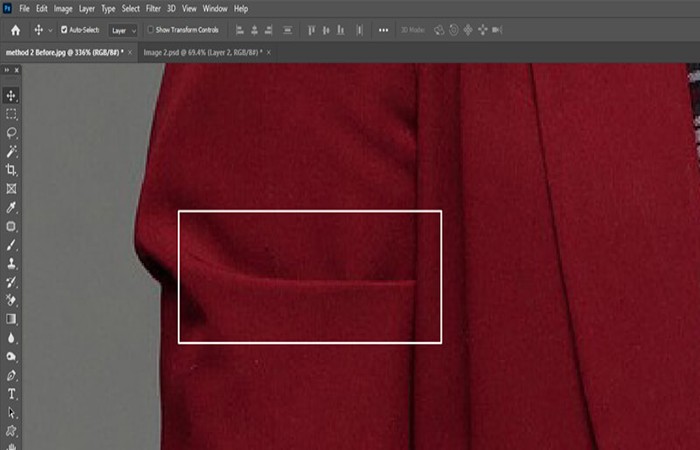Open the Layer auto-select dropdown
This screenshot has width=700, height=450.
coord(123,30)
